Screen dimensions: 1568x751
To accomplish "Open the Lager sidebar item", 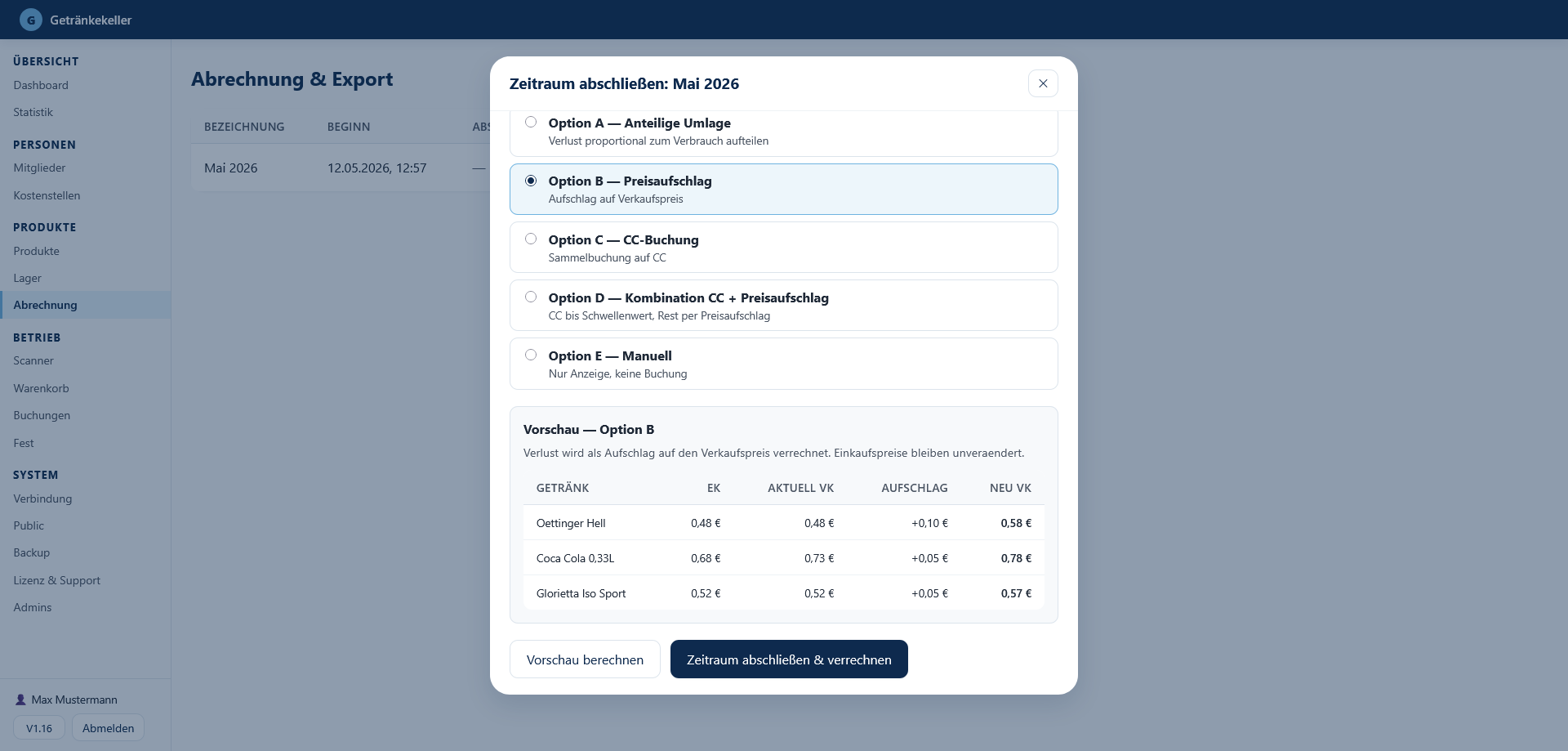I will coord(27,278).
